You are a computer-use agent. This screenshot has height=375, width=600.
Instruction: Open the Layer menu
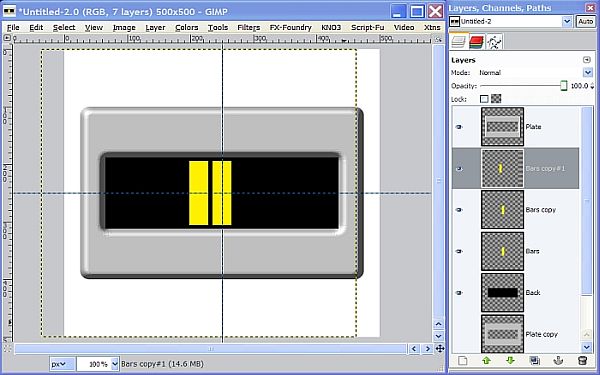(155, 28)
